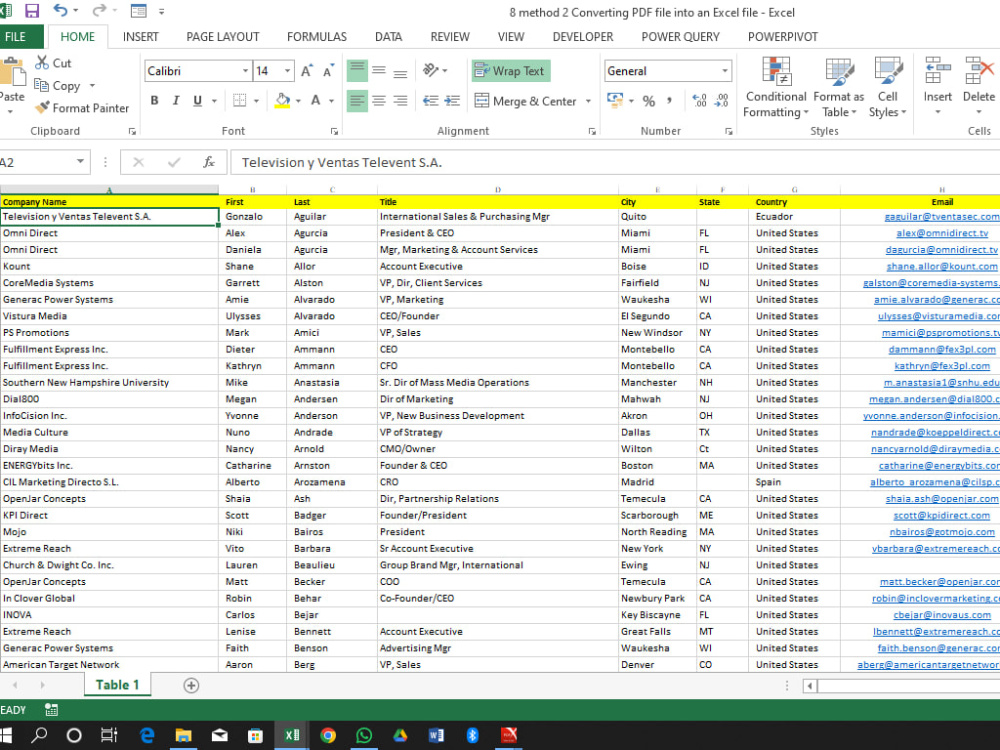Redo the last action

pyautogui.click(x=99, y=11)
